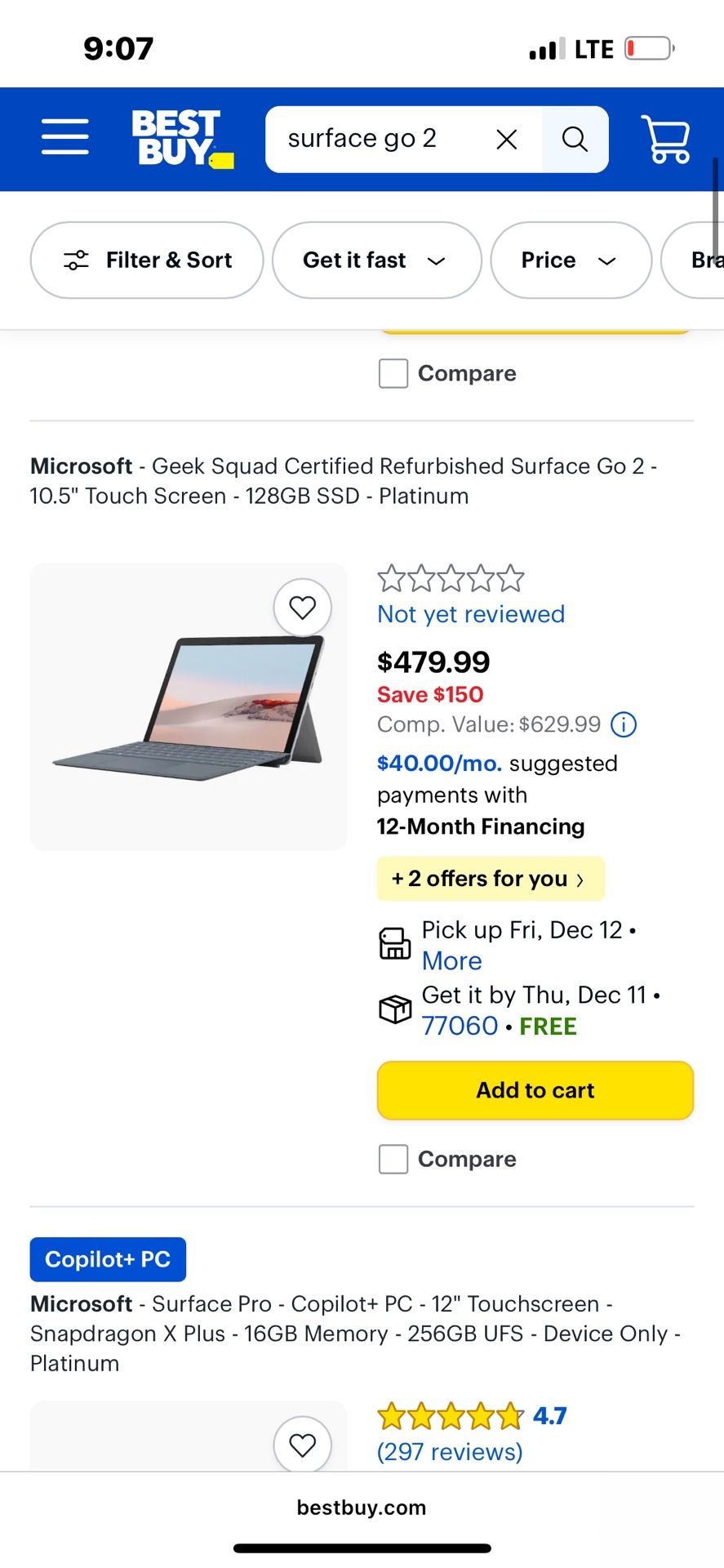Open the Not yet reviewed link

(x=471, y=614)
